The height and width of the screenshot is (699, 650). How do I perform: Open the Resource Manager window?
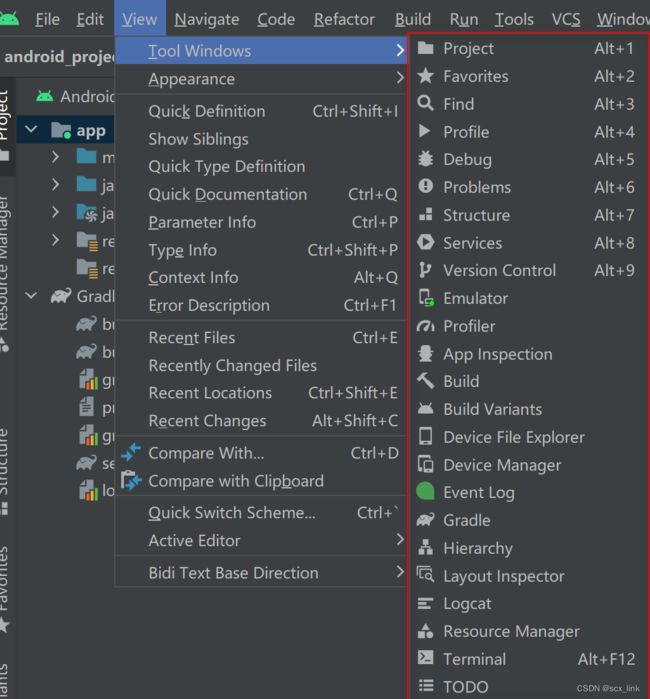click(x=528, y=631)
